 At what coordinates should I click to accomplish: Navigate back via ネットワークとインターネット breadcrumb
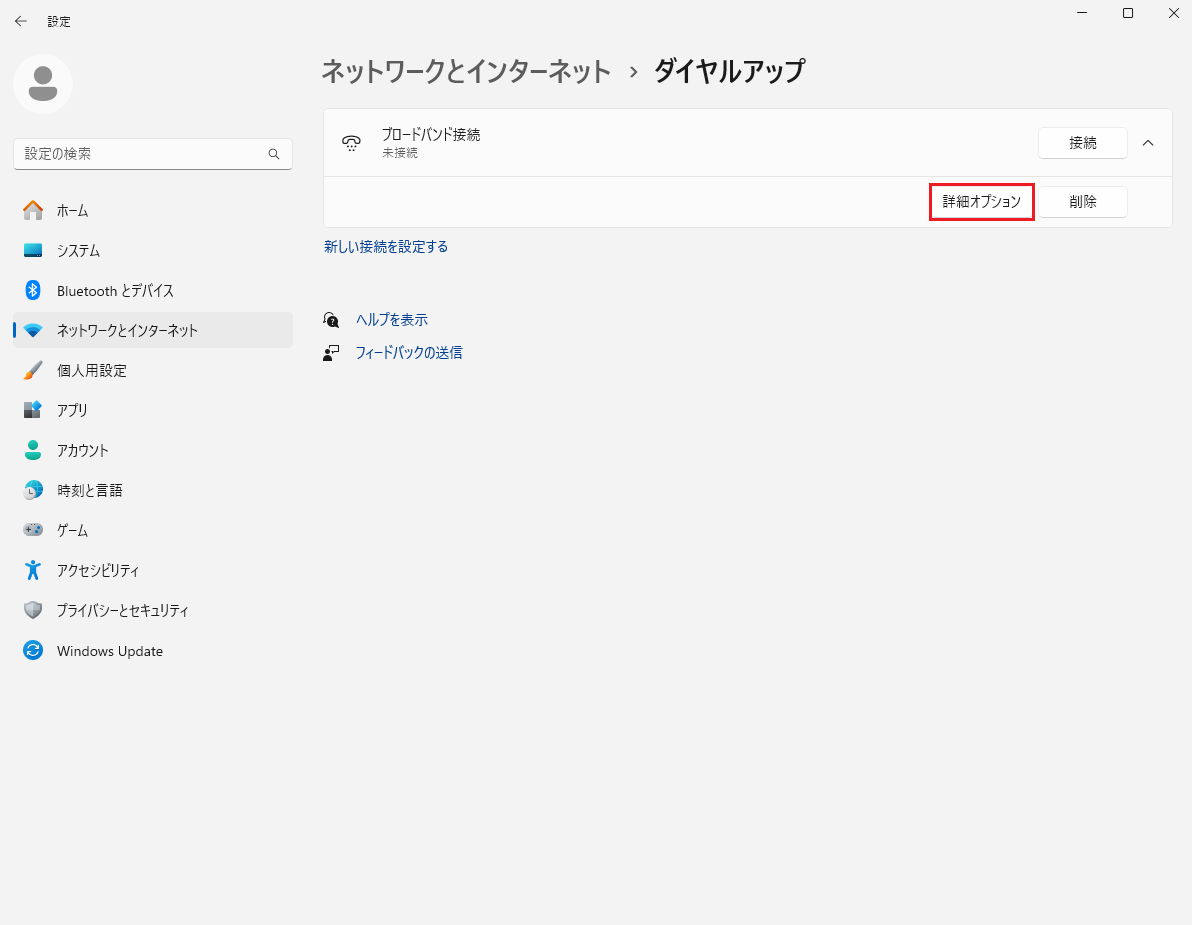pyautogui.click(x=466, y=72)
